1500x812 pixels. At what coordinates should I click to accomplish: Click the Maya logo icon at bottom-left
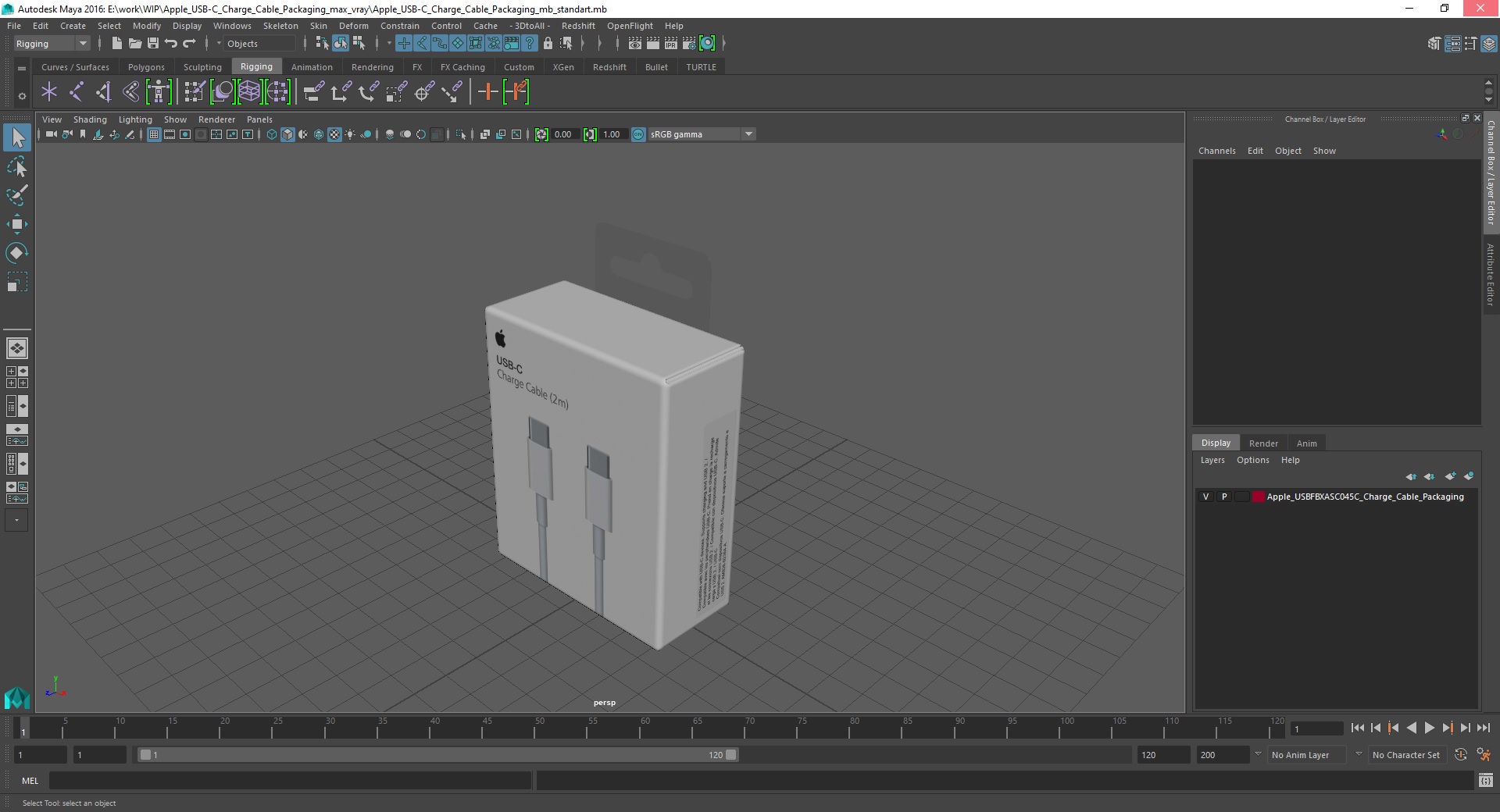click(x=16, y=697)
